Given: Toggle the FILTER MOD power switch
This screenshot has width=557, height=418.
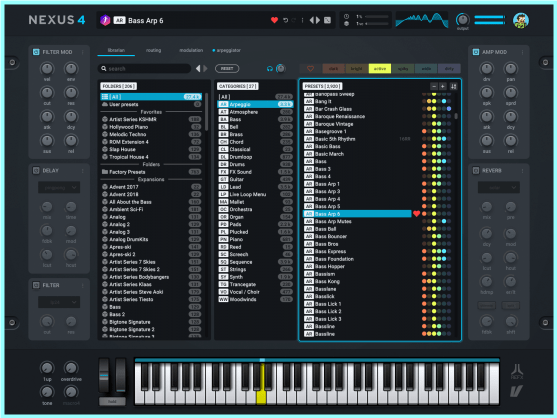Looking at the screenshot, I should click(x=36, y=52).
